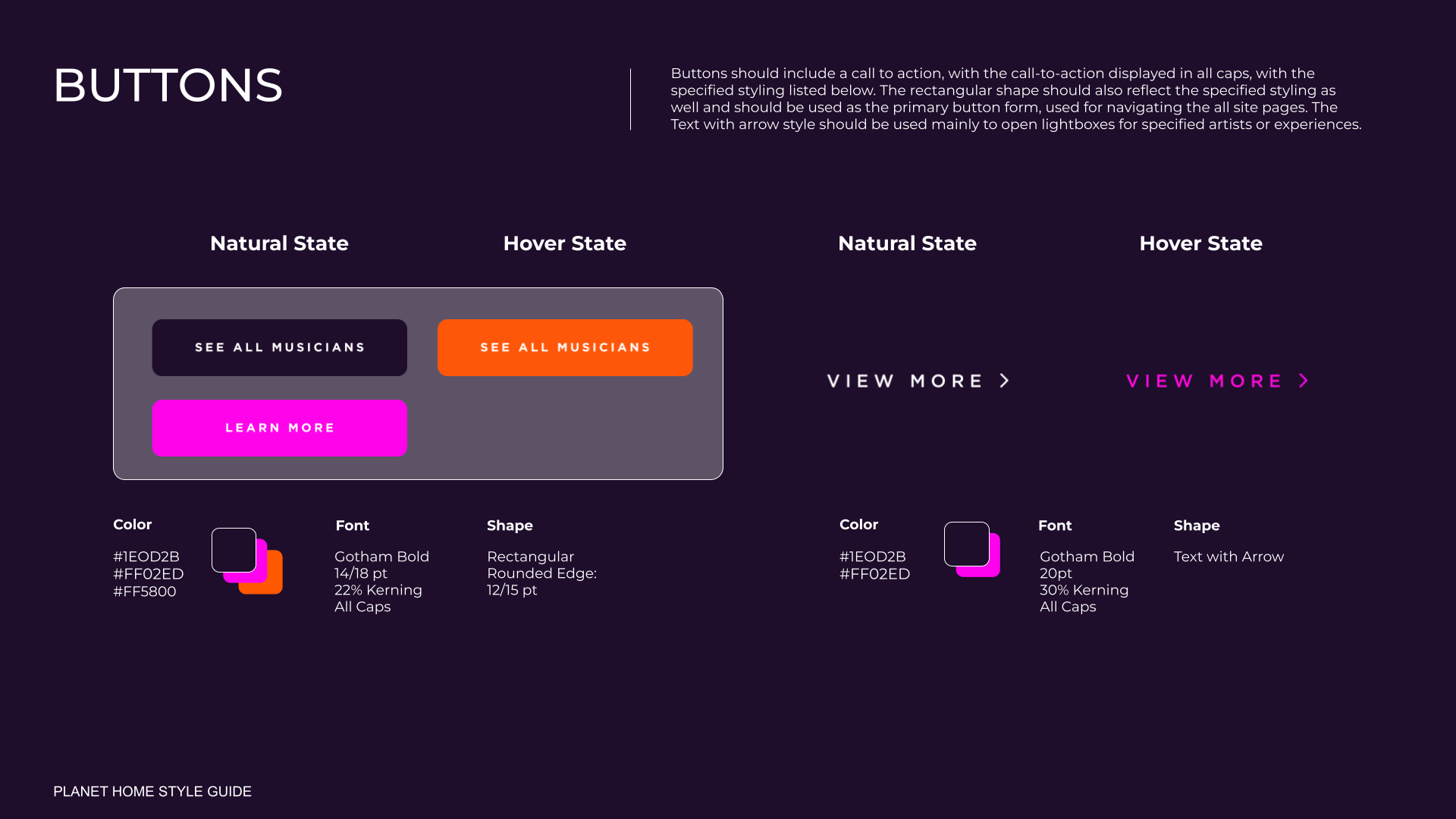The width and height of the screenshot is (1456, 819).
Task: Click the Text with Arrow shape label
Action: point(1228,557)
